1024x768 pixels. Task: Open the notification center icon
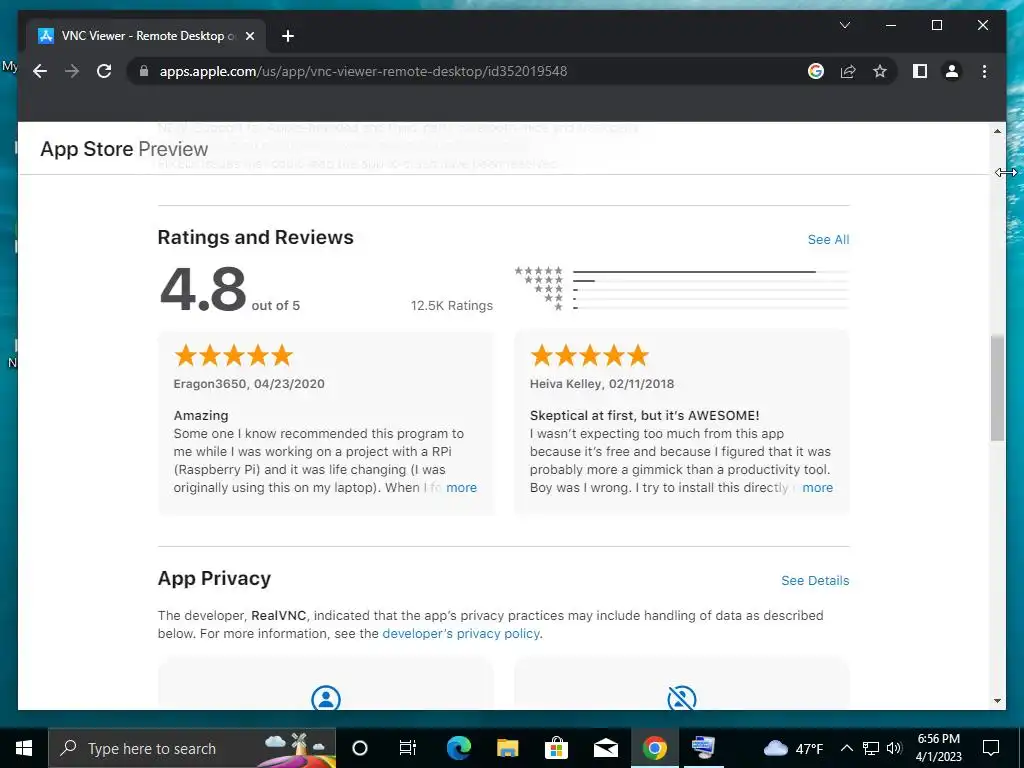(x=991, y=748)
